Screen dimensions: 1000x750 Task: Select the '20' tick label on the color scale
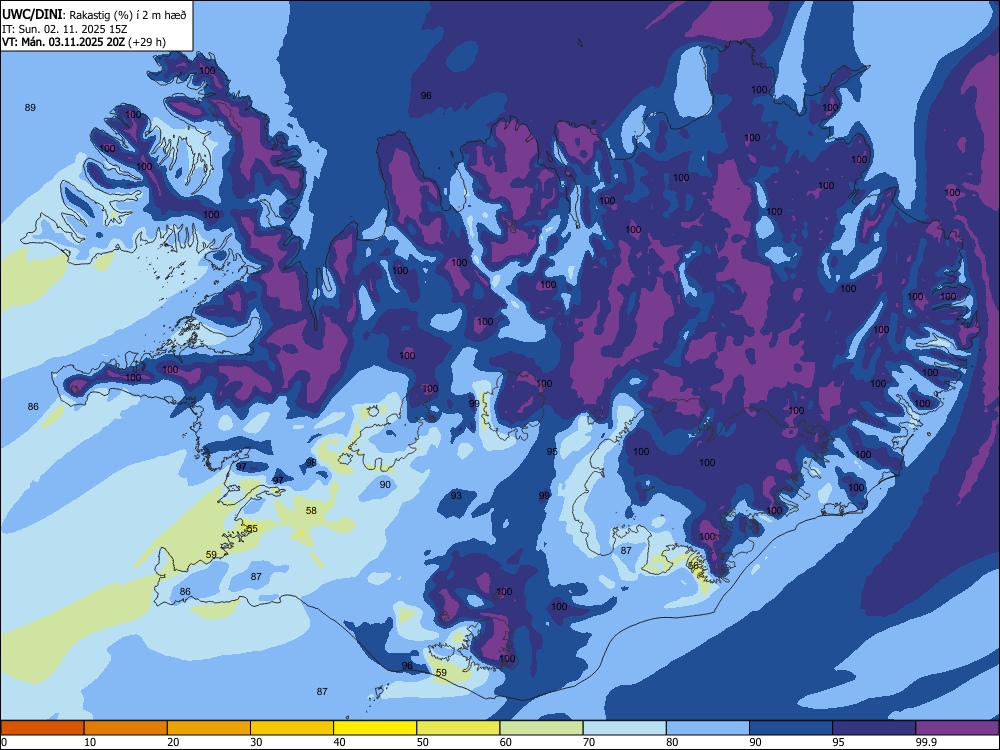point(173,742)
